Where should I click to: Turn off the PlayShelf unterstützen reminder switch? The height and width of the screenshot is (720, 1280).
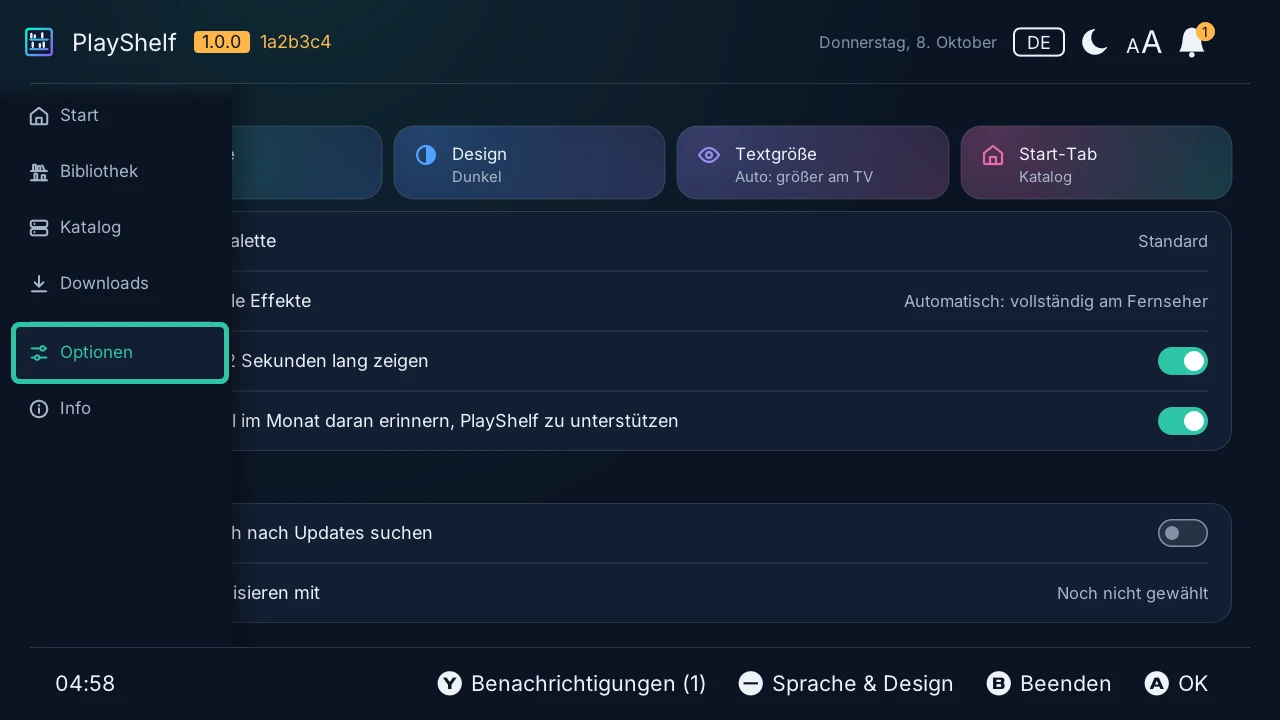[1183, 421]
